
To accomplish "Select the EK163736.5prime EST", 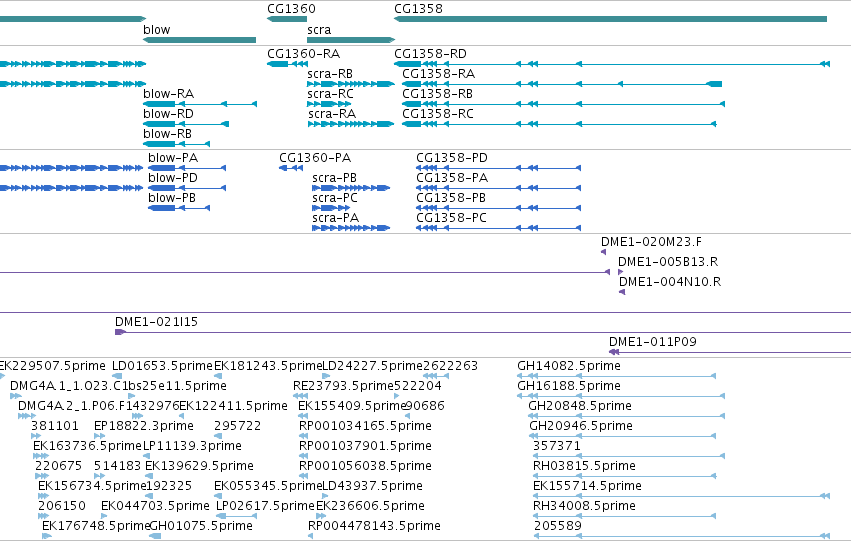I will pyautogui.click(x=41, y=457).
